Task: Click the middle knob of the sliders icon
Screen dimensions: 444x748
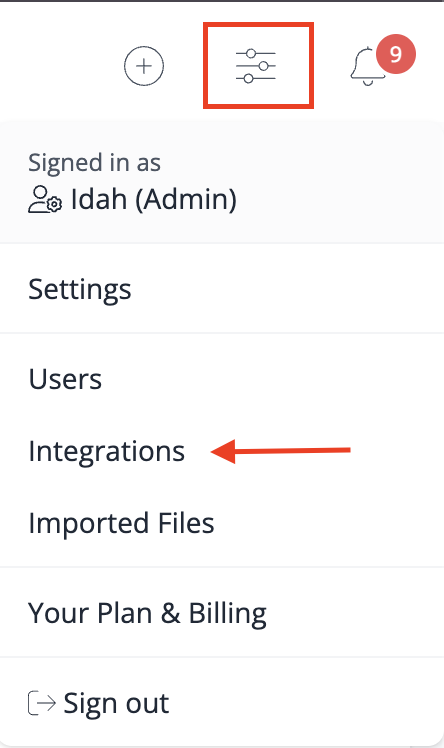Action: pyautogui.click(x=263, y=66)
